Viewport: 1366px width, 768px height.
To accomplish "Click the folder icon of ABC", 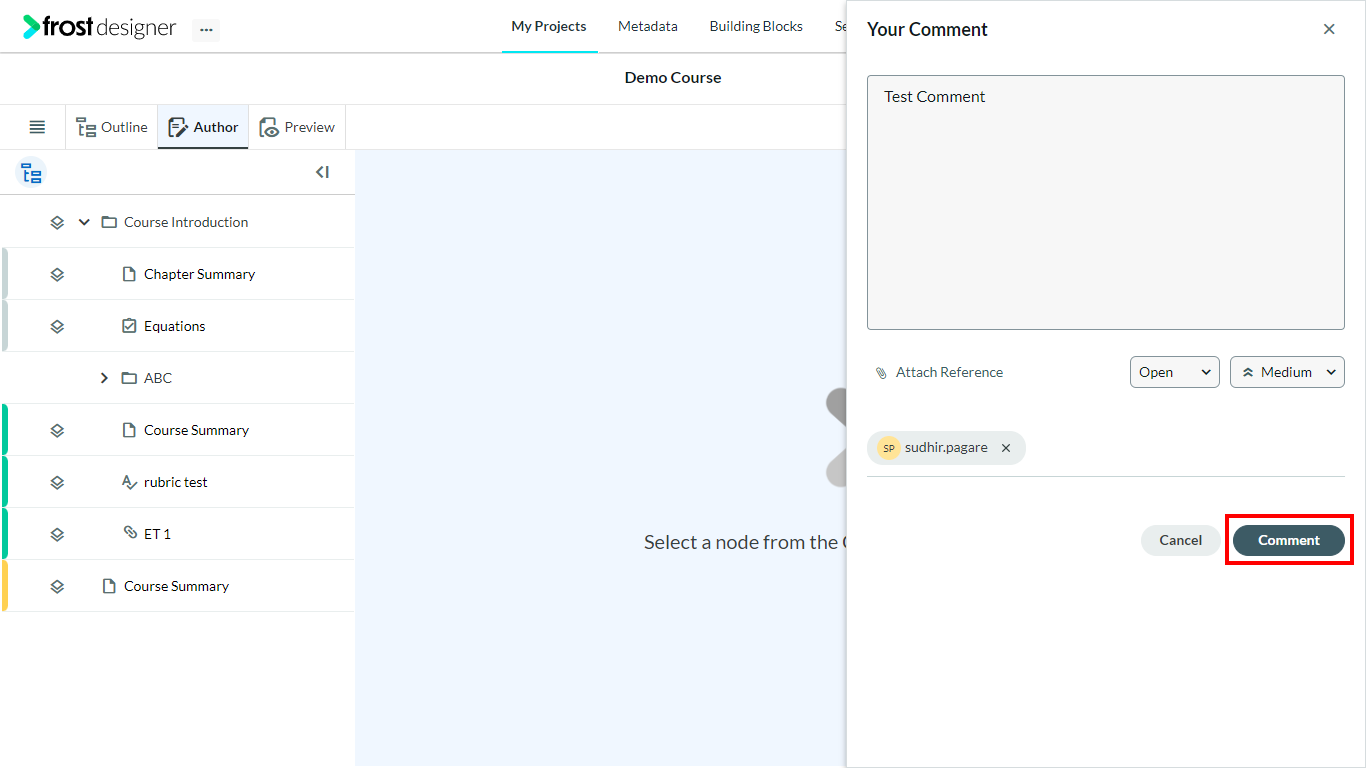I will pyautogui.click(x=129, y=378).
